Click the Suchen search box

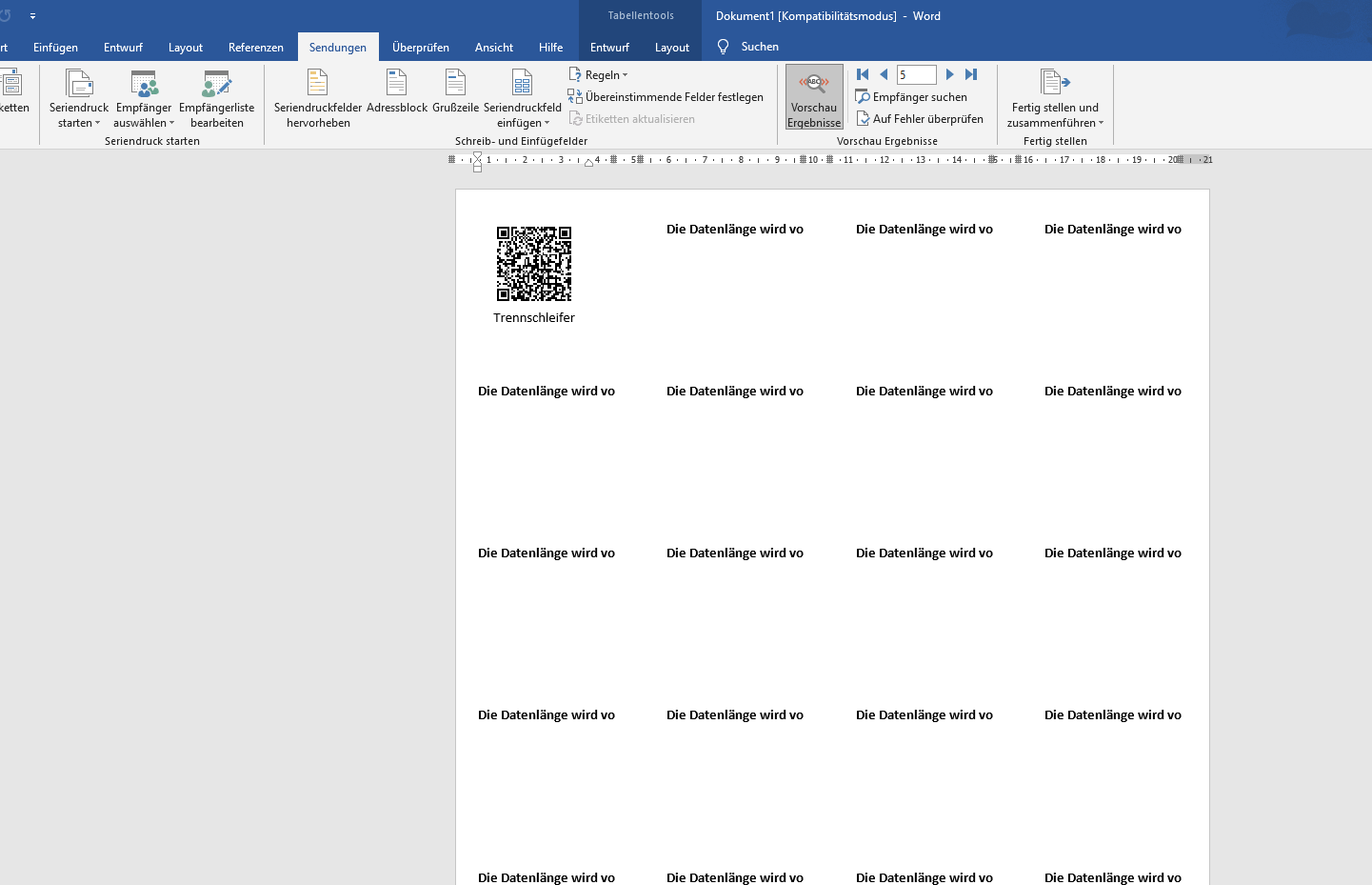tap(760, 47)
